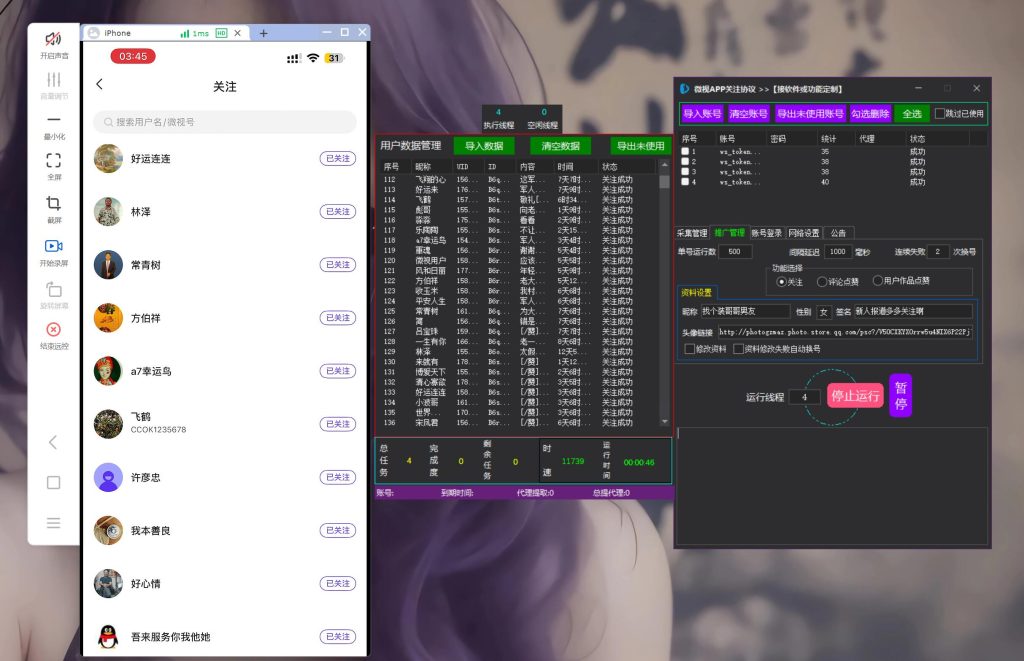Open the 音量调节 volume sliders icon
Image resolution: width=1024 pixels, height=661 pixels.
click(x=54, y=80)
